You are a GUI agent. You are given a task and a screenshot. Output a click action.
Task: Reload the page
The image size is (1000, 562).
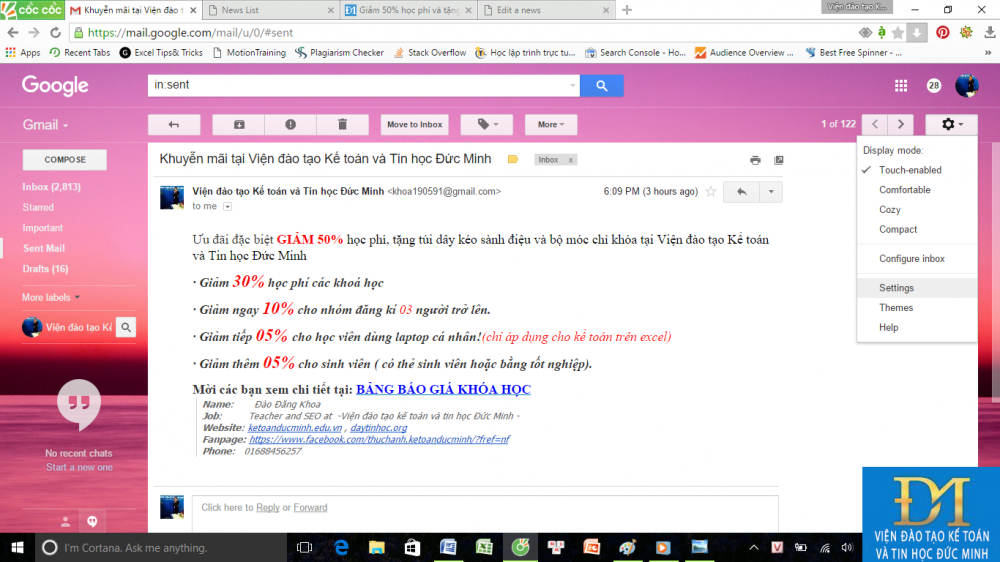pyautogui.click(x=55, y=33)
